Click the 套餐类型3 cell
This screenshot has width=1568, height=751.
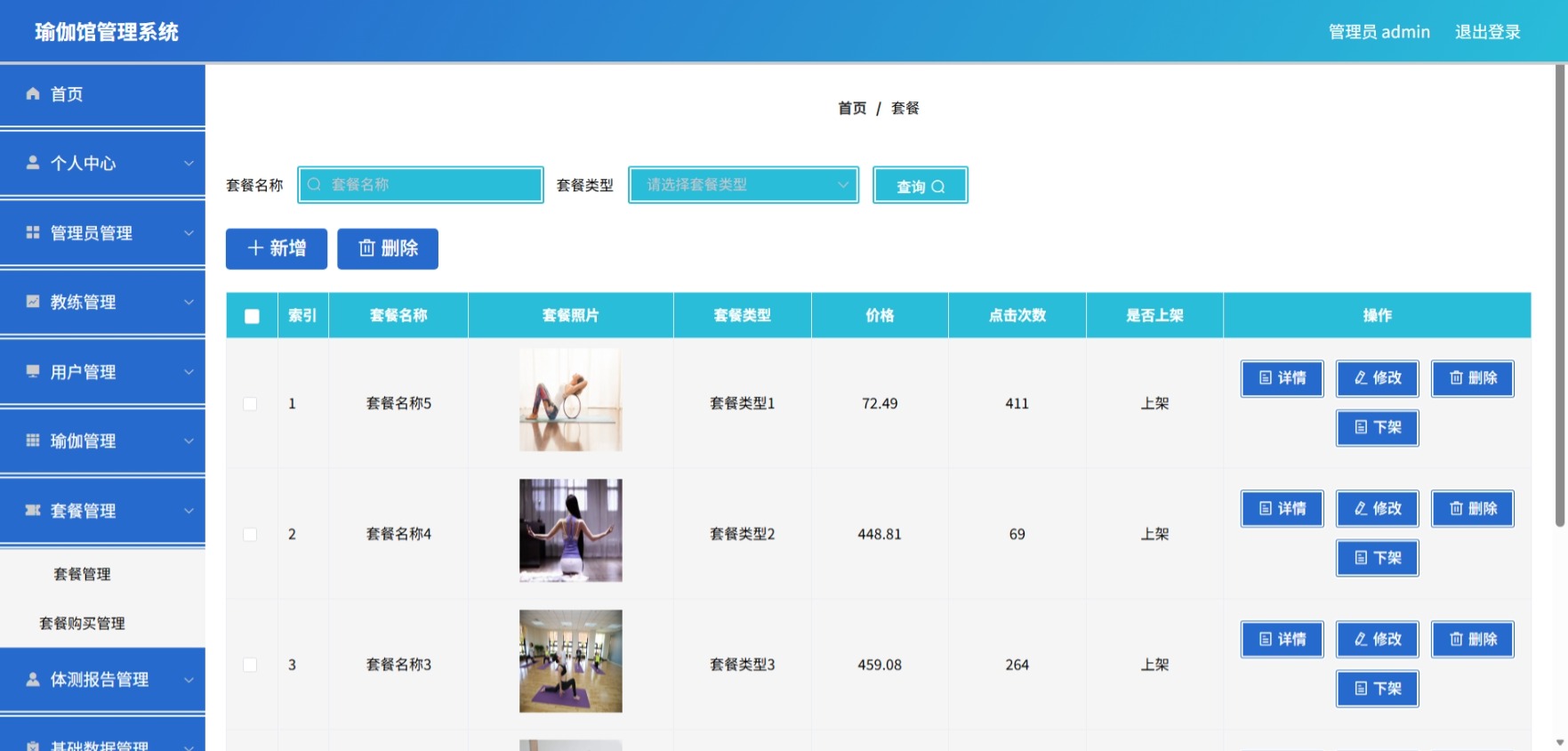tap(743, 665)
